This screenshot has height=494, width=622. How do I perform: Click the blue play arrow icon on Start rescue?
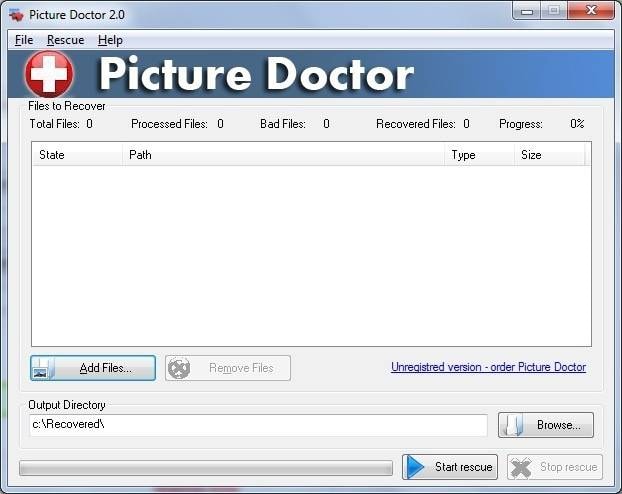click(x=415, y=467)
